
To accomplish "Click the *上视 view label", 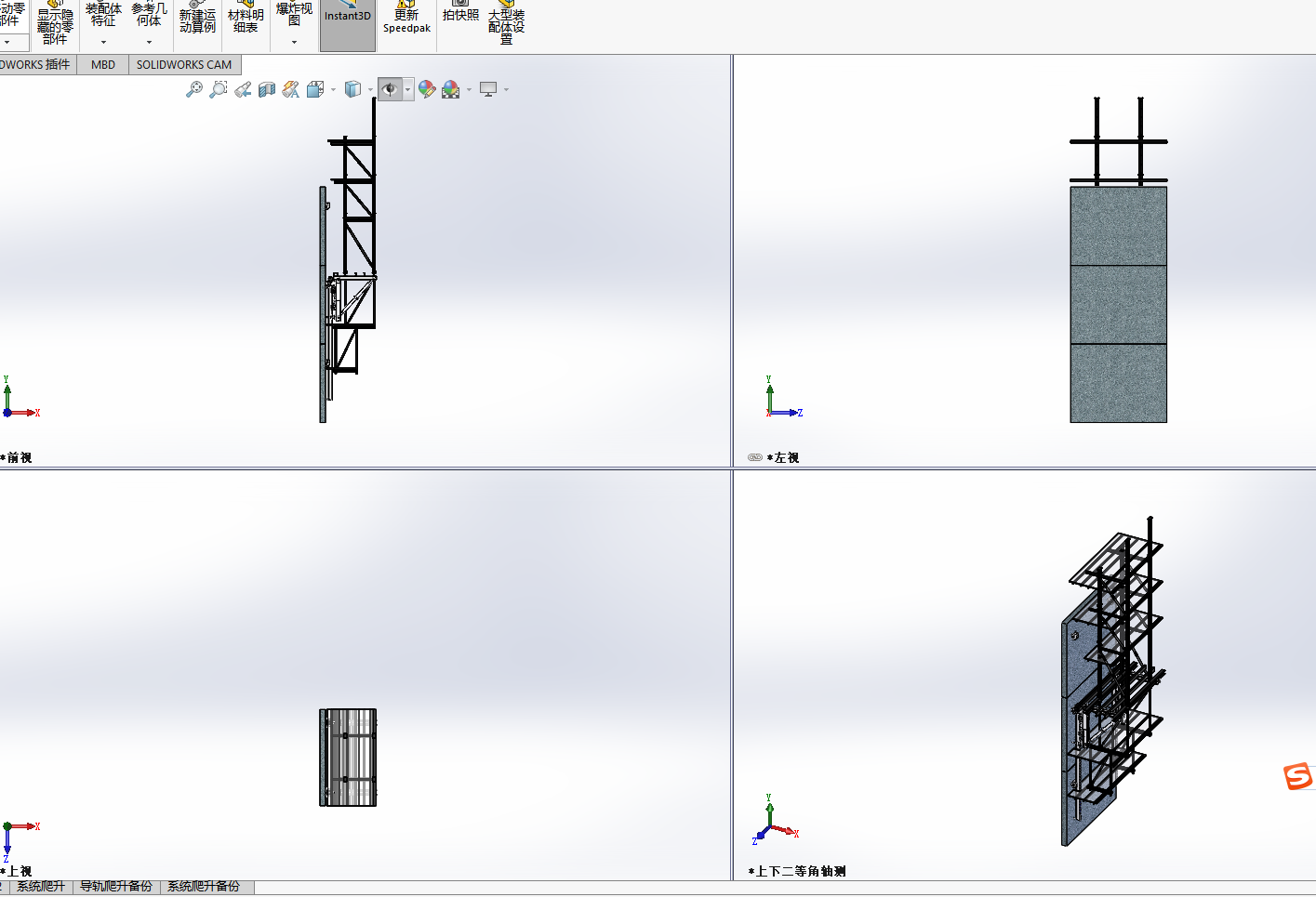I will tap(16, 871).
